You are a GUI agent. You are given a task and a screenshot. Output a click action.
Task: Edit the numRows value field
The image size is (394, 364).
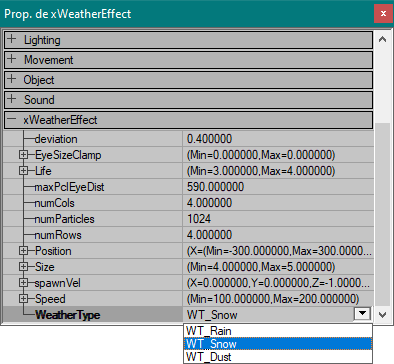(278, 235)
